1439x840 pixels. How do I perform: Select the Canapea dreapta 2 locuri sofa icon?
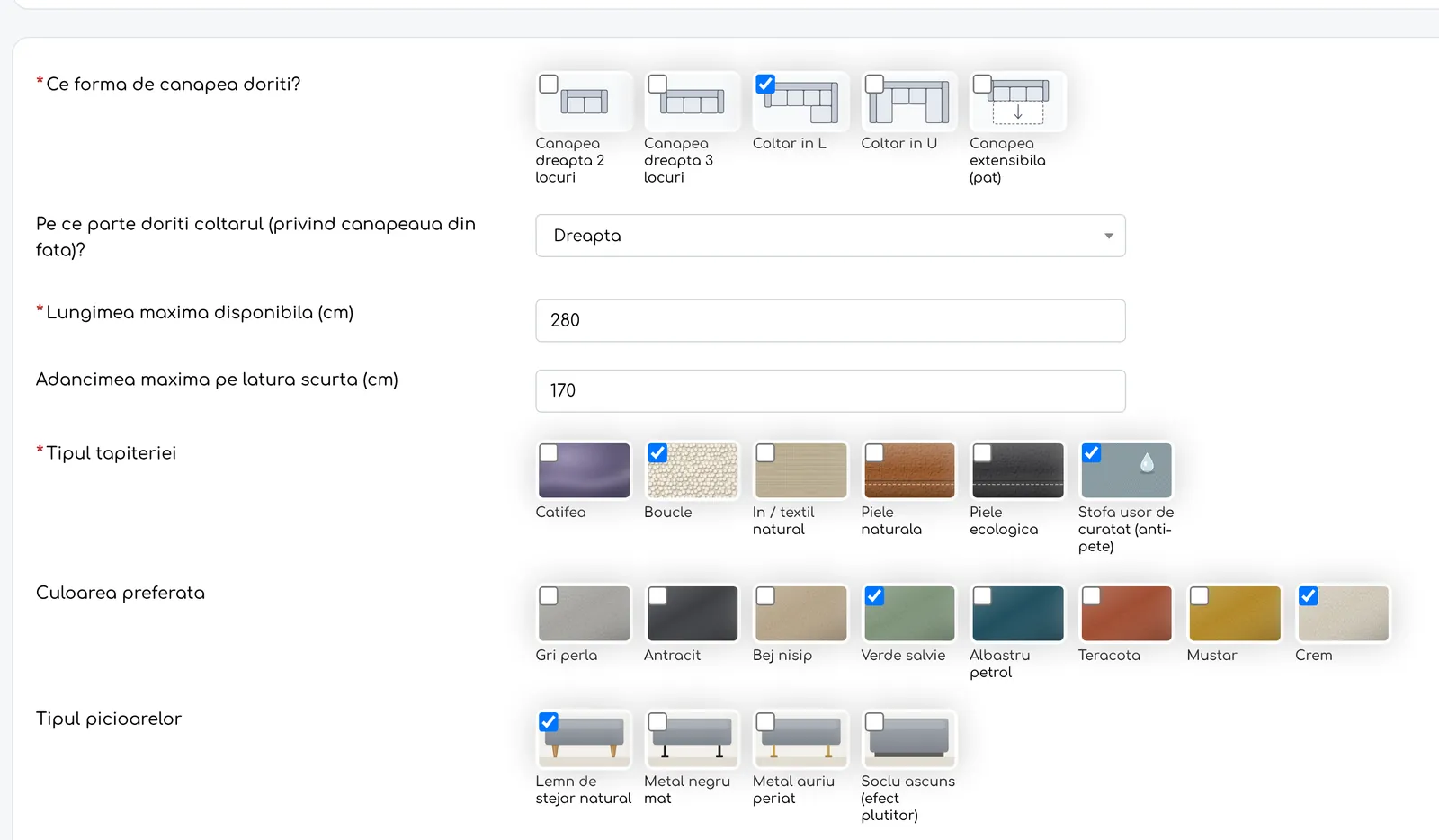click(585, 102)
